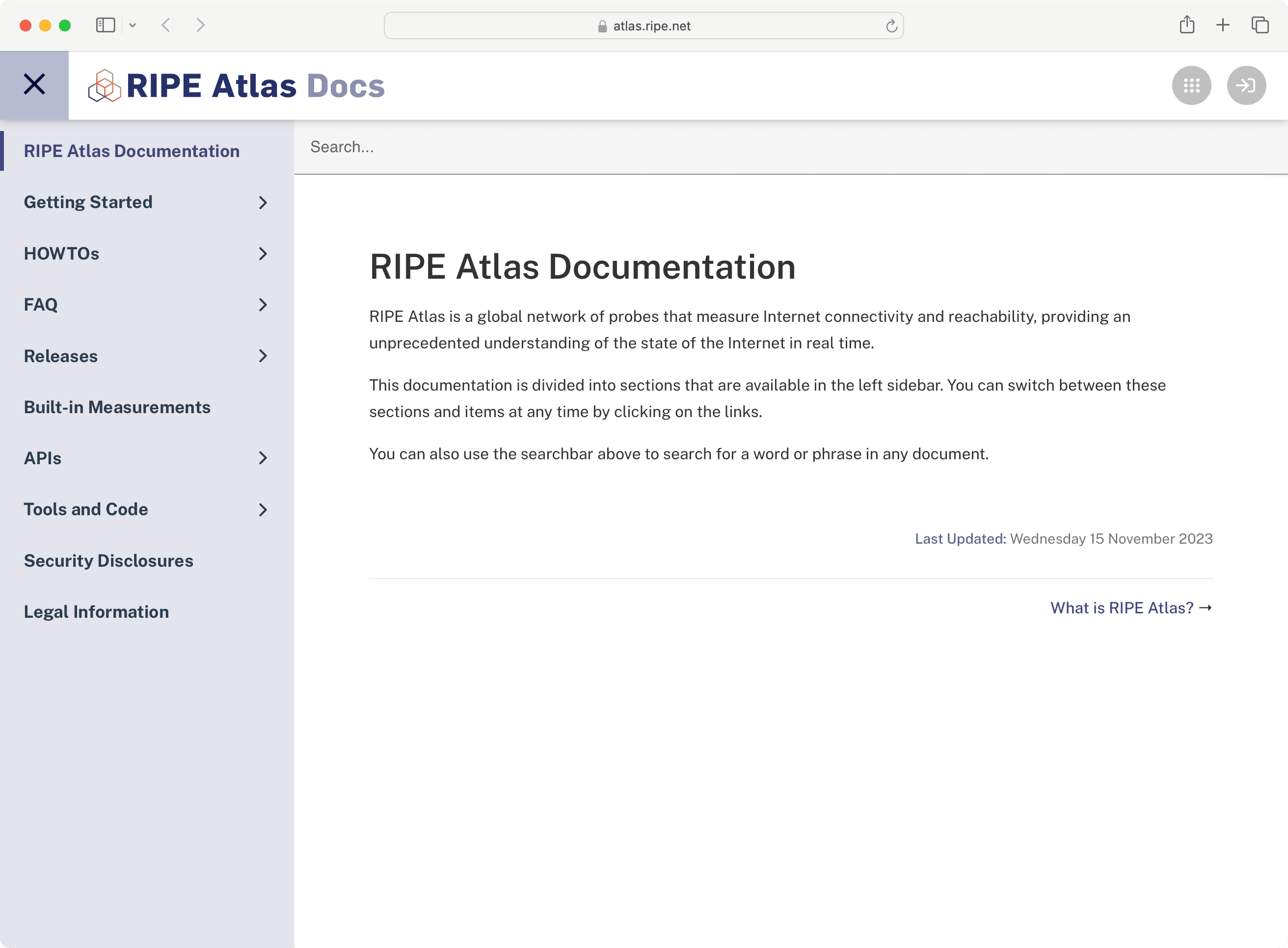Viewport: 1288px width, 948px height.
Task: Open the Security Disclosures page
Action: (x=108, y=561)
